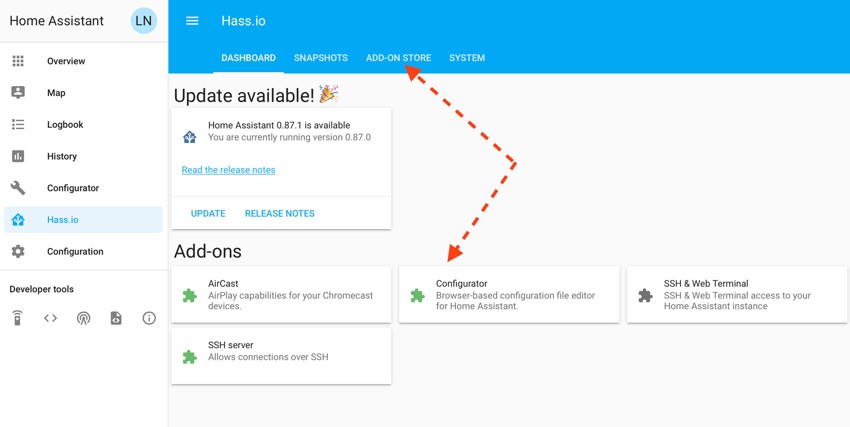This screenshot has width=850, height=427.
Task: Click the UPDATE button
Action: click(x=208, y=214)
